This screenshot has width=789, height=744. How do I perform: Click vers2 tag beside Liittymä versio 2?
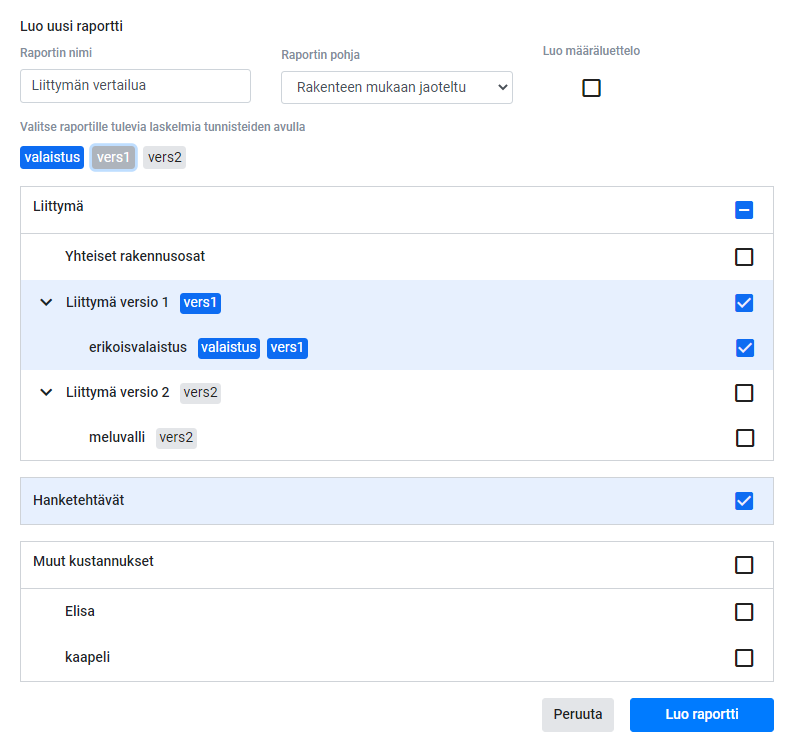[200, 392]
